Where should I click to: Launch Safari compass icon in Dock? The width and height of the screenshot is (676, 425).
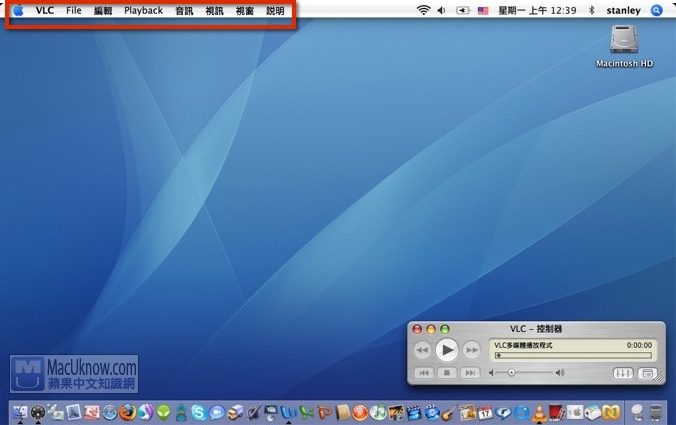tap(110, 413)
